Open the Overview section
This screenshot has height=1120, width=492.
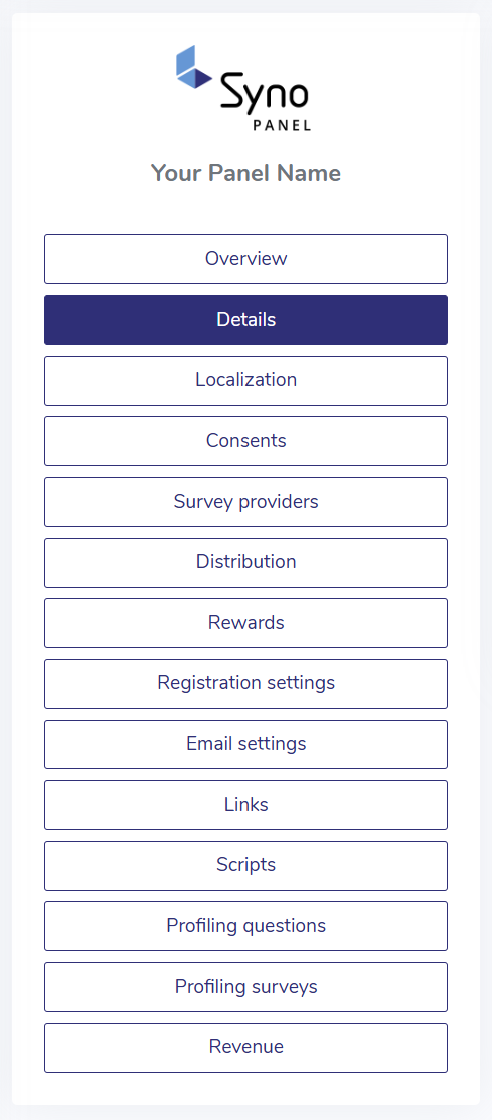(x=246, y=259)
